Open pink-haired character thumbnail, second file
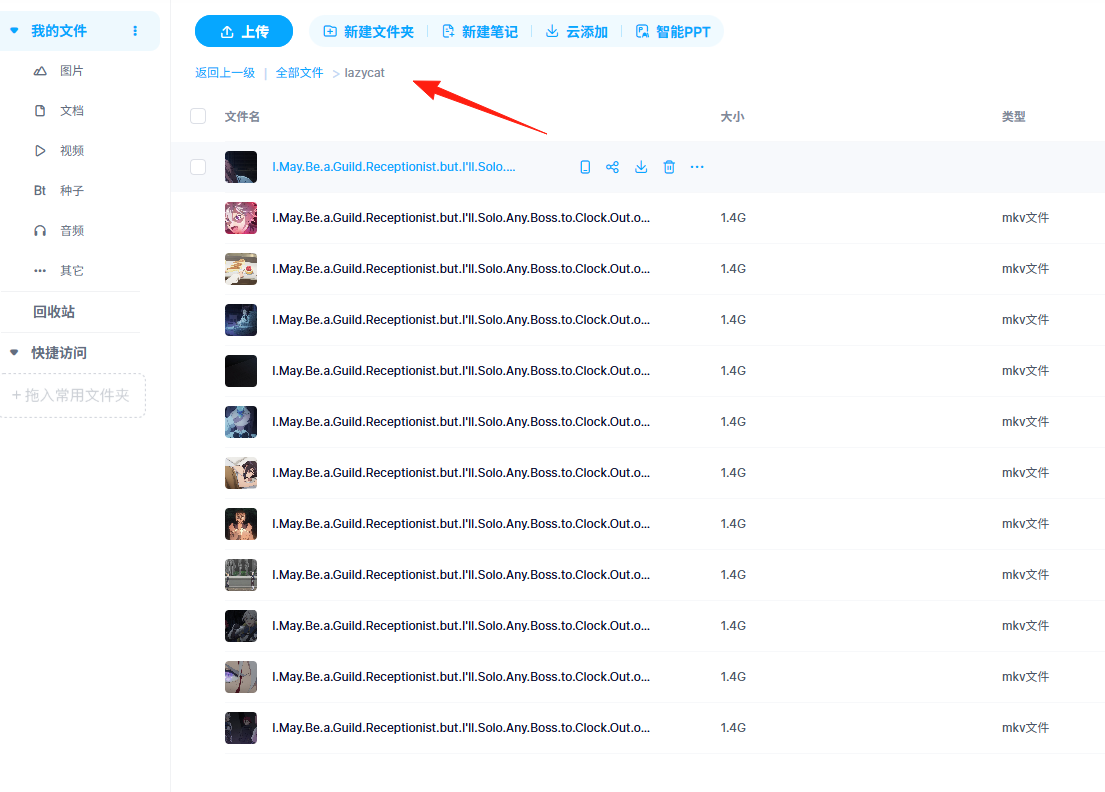Viewport: 1105px width, 792px height. click(241, 218)
